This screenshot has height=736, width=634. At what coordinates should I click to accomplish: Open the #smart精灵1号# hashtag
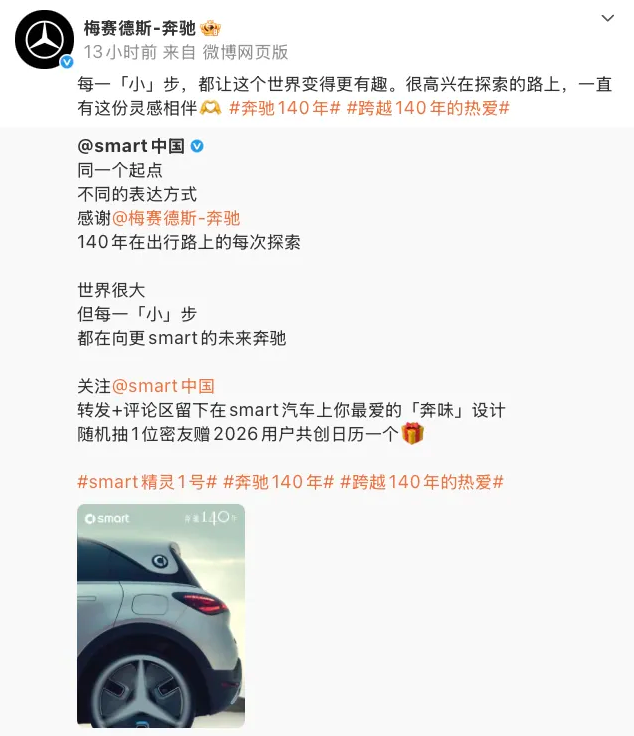coord(147,482)
